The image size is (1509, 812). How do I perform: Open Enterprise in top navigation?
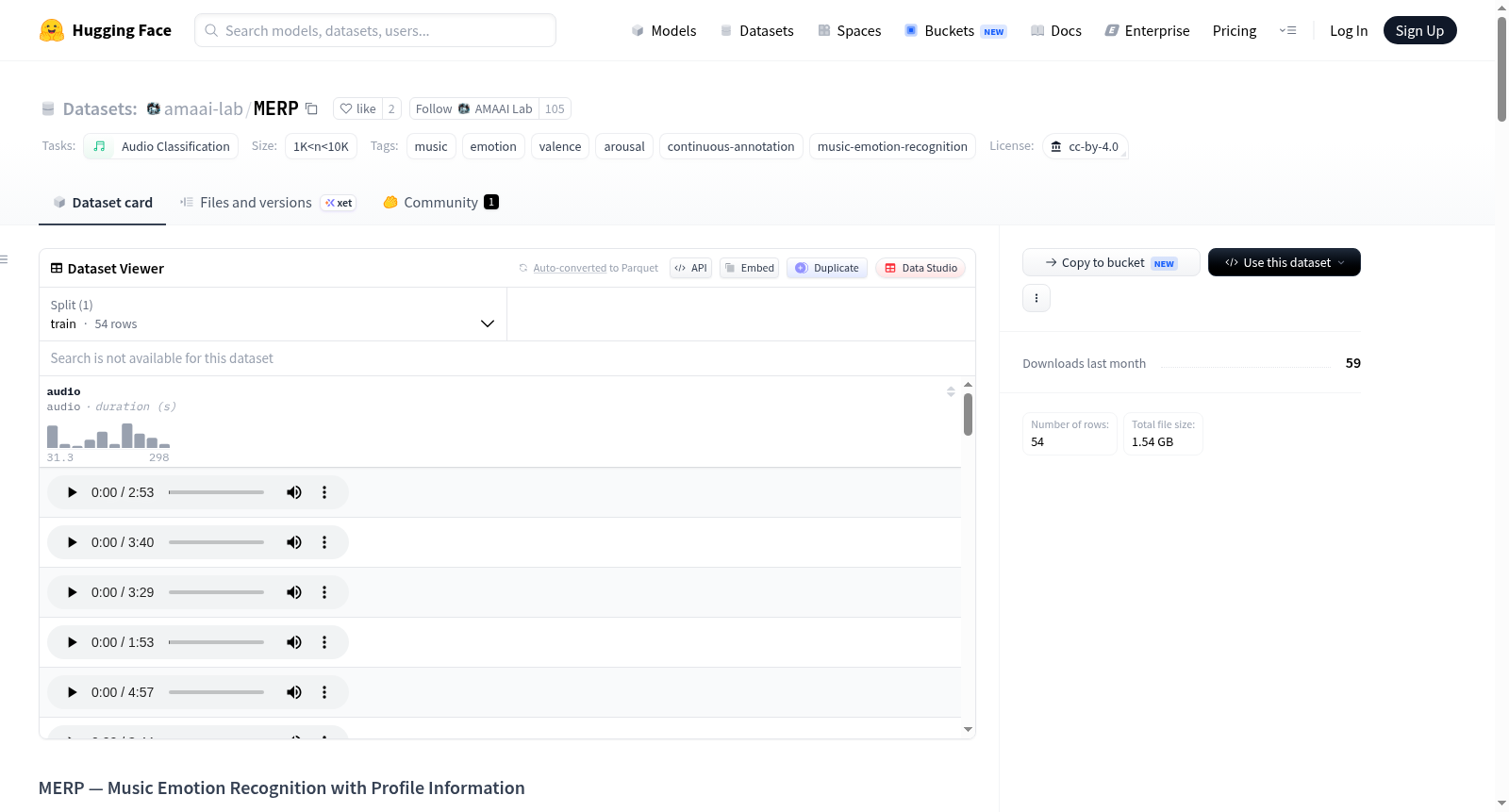tap(1147, 30)
